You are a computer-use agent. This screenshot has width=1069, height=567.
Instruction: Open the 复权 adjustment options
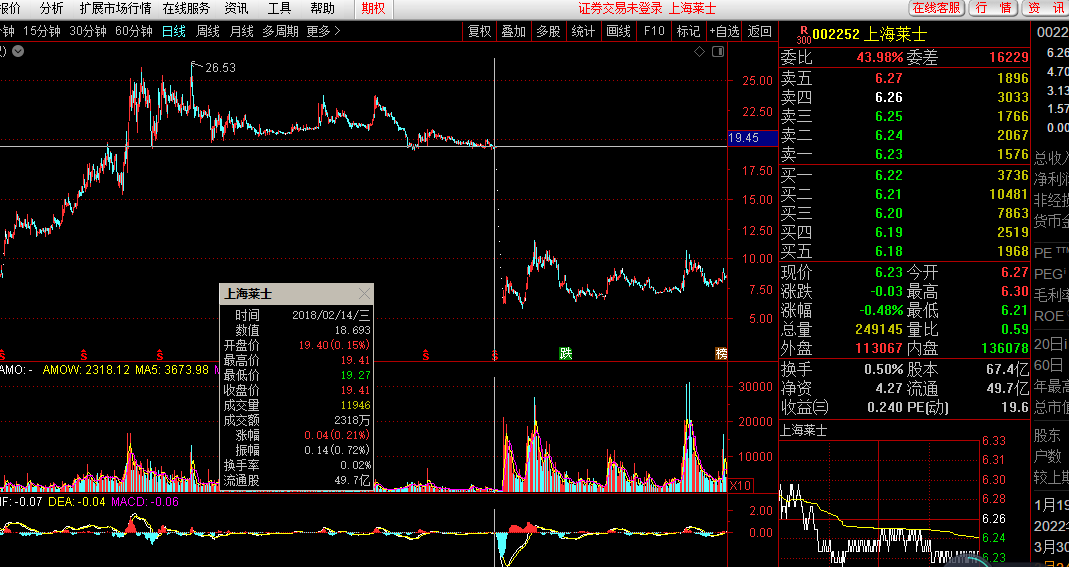click(x=480, y=31)
